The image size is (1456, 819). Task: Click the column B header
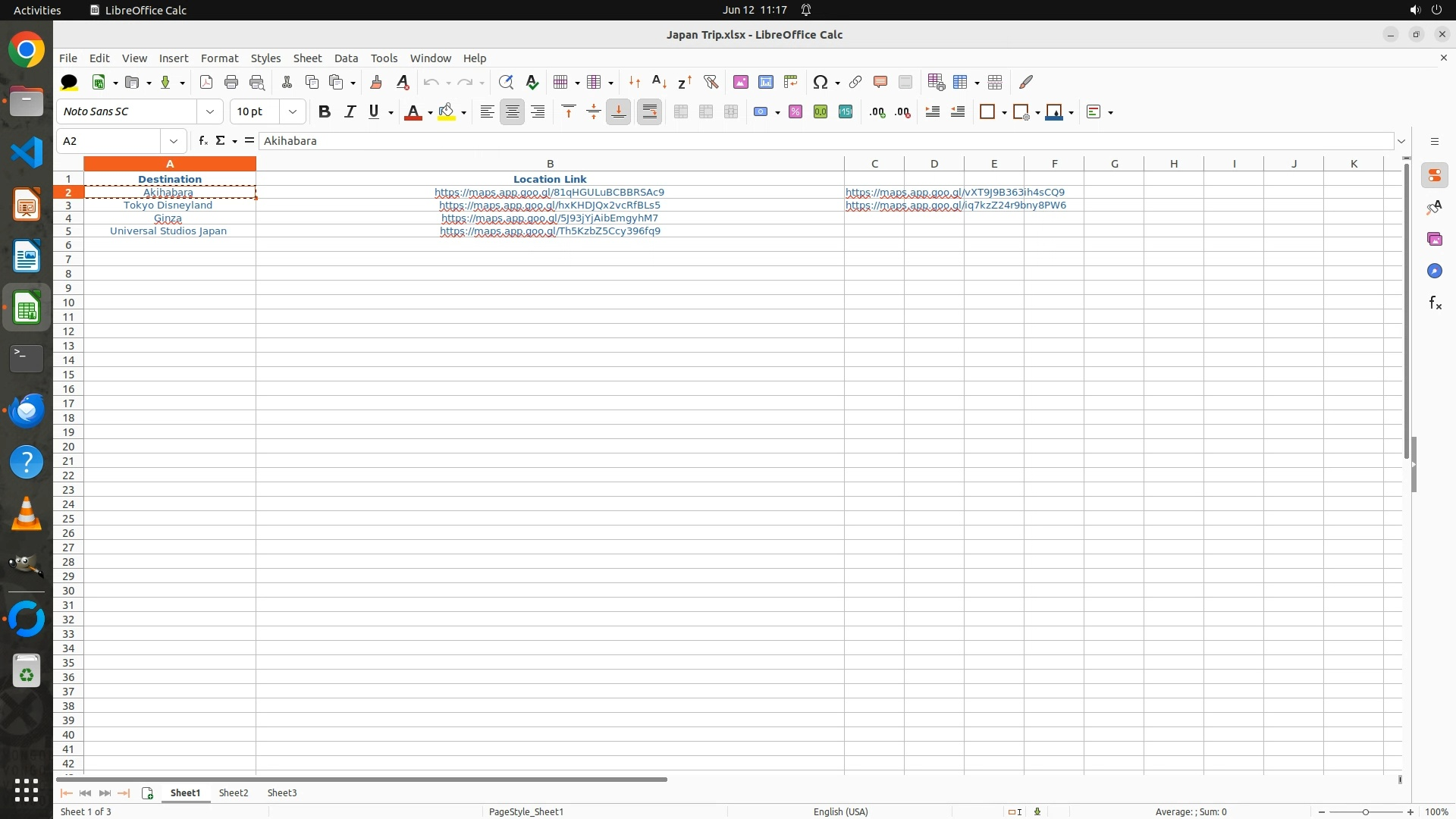(x=550, y=164)
